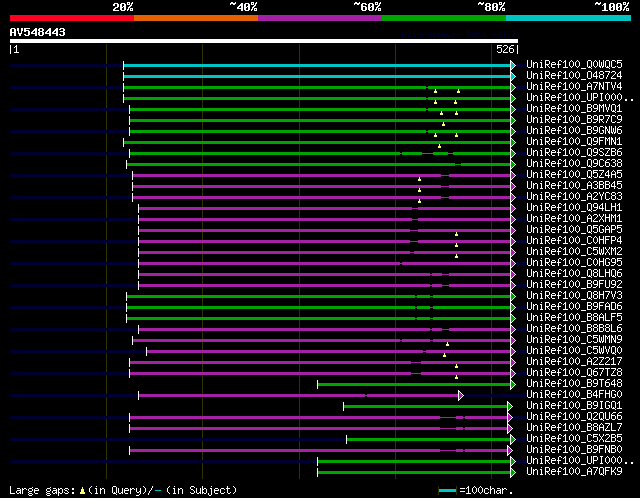Click the UniRef100_A2XHM1 label
The width and height of the screenshot is (640, 498).
[574, 219]
